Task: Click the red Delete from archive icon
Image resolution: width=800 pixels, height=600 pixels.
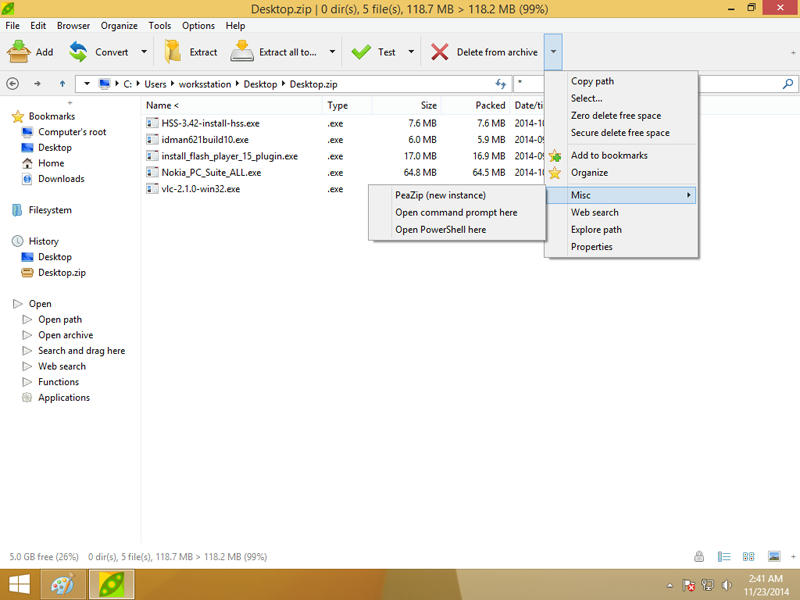Action: [439, 52]
